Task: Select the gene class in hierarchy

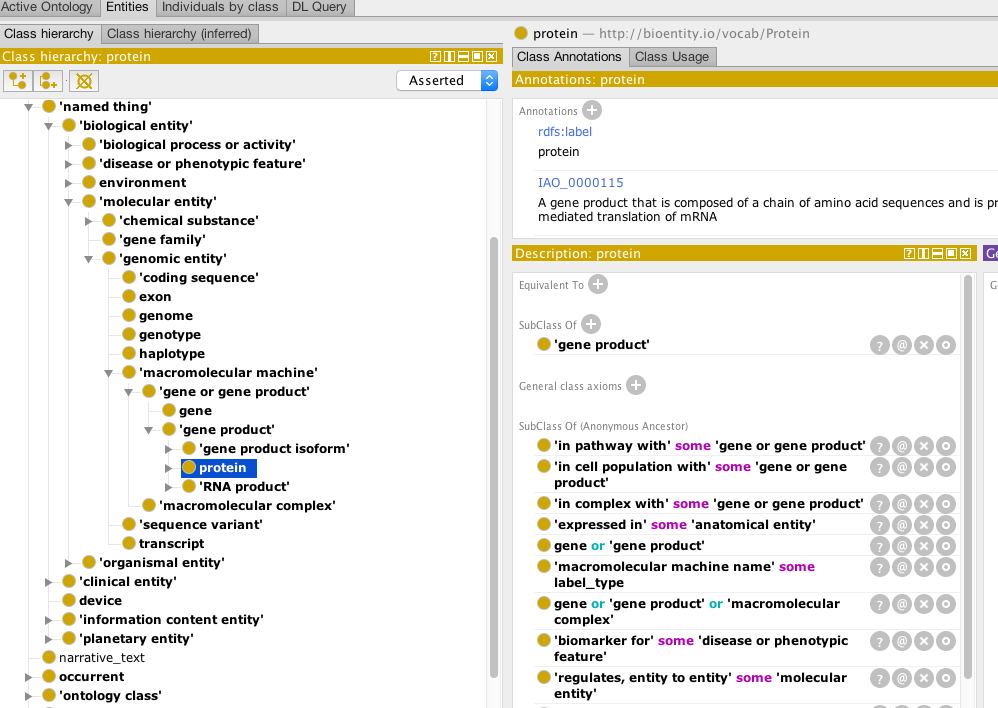Action: [x=195, y=411]
